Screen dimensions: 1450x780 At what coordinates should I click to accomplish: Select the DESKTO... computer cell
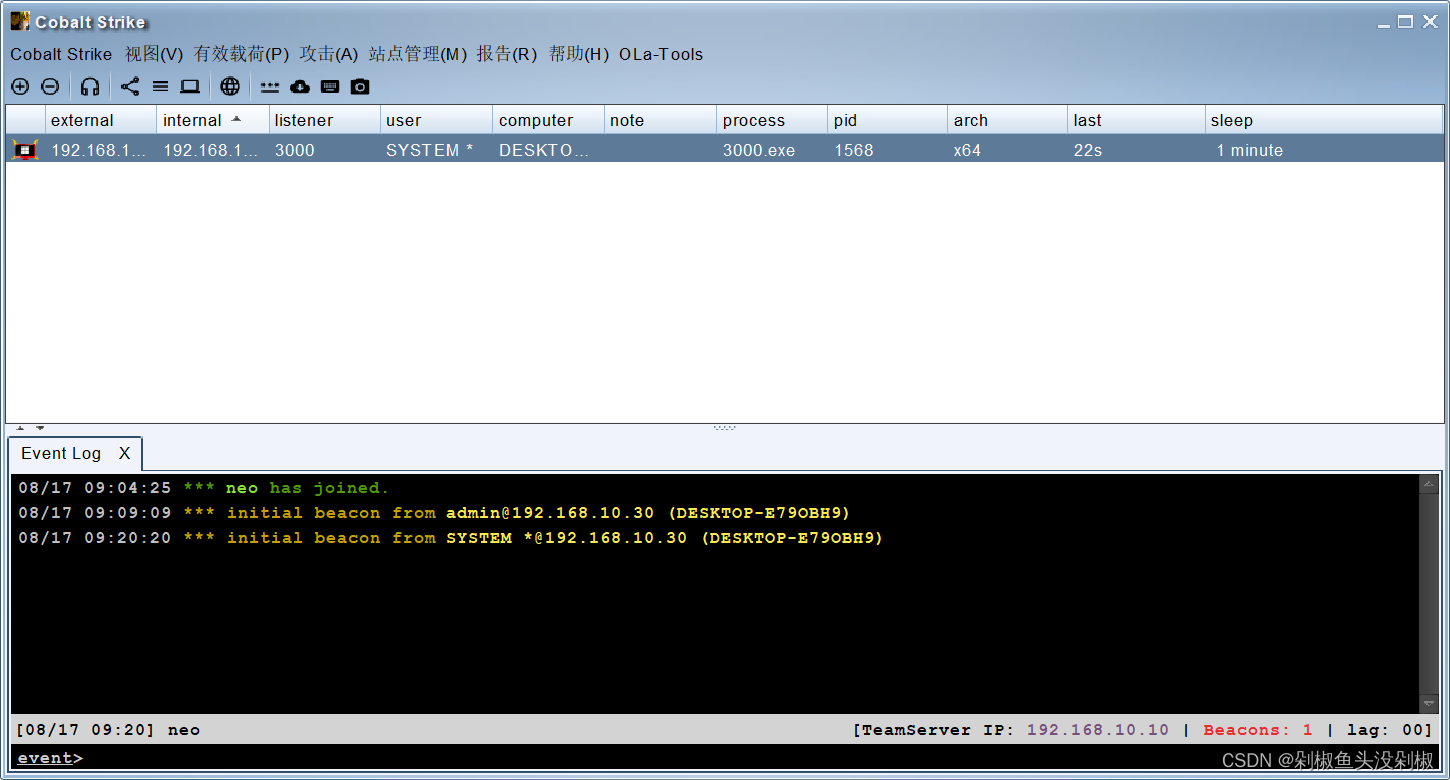[x=548, y=150]
